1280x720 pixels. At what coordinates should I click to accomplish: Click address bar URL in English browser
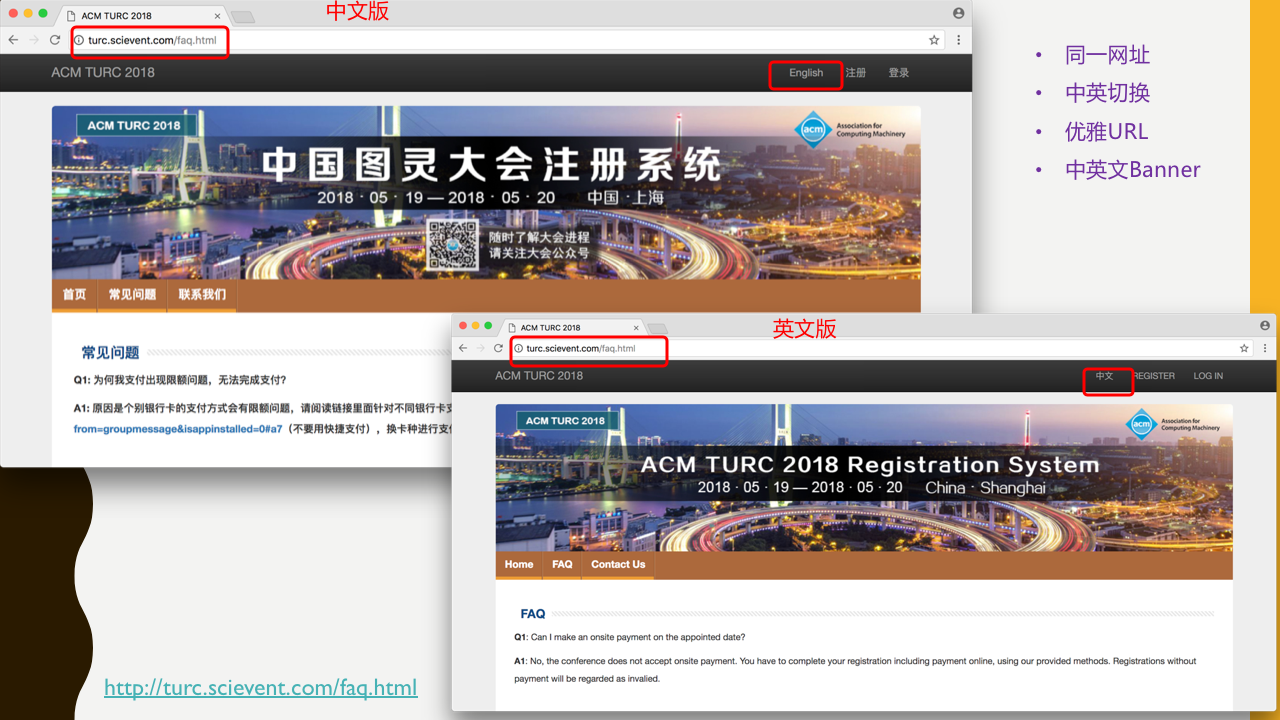click(581, 348)
